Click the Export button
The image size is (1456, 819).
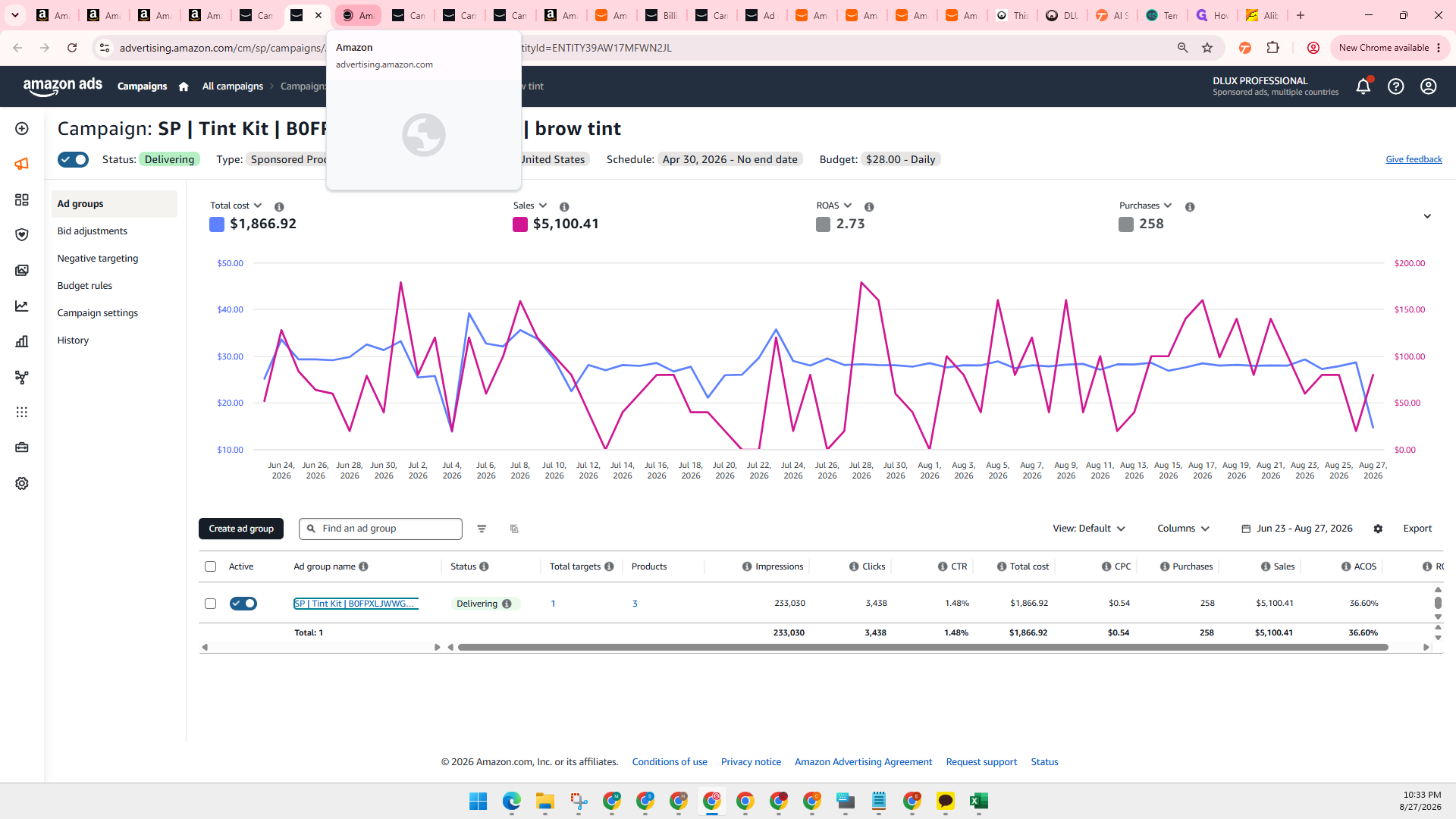1417,529
